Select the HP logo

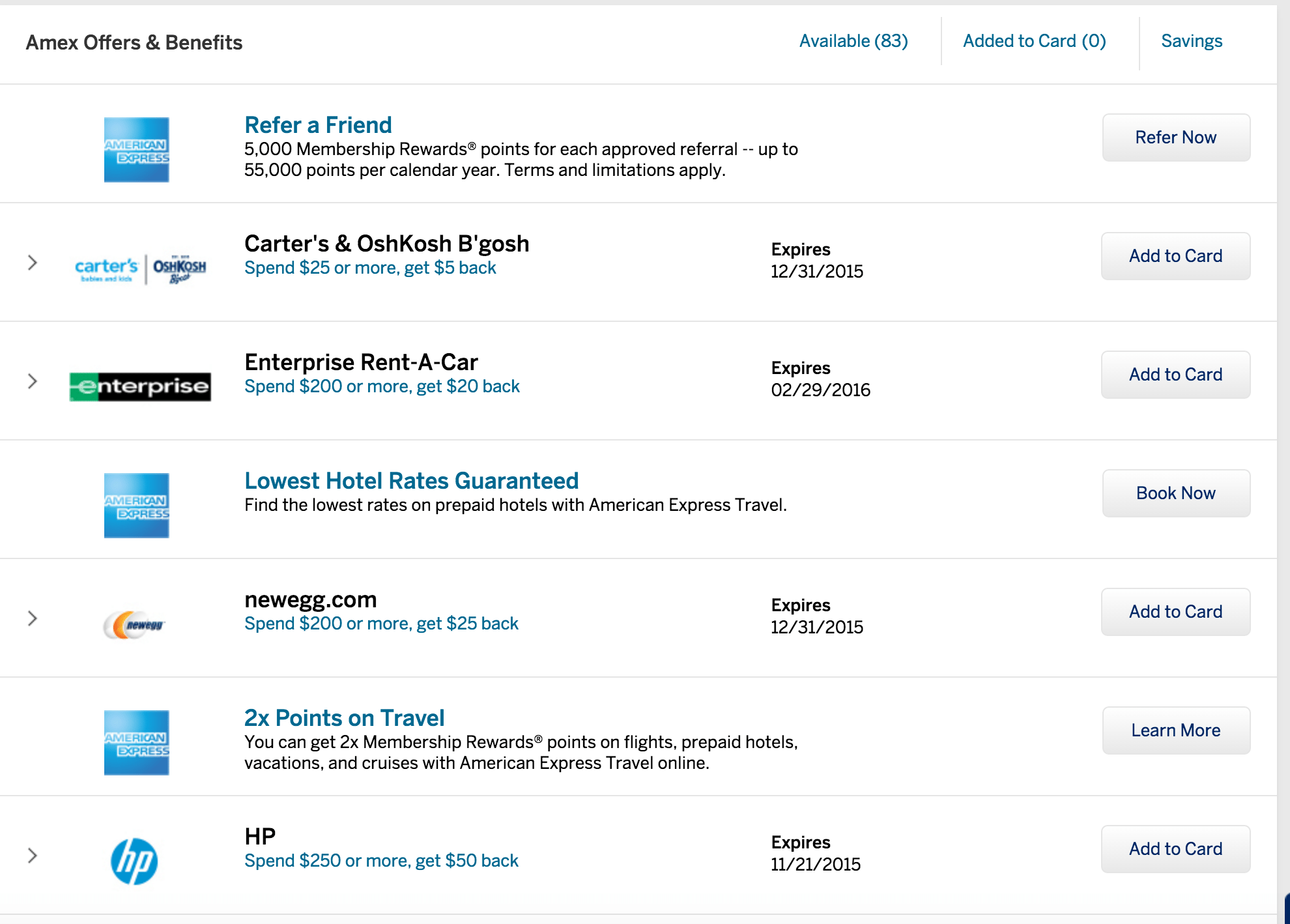pyautogui.click(x=134, y=861)
